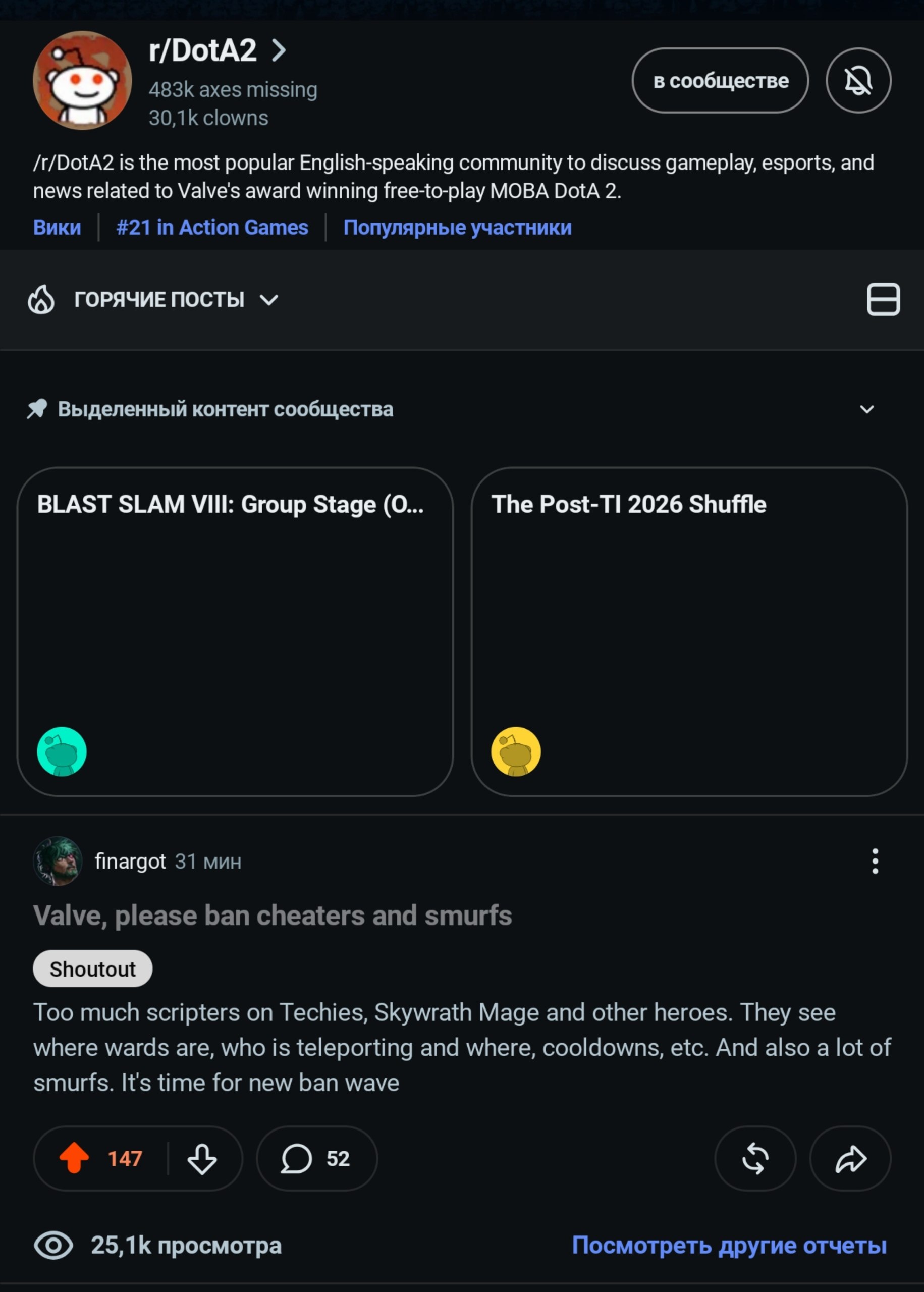Open The Post-TI 2026 Shuffle card
Screen dimensions: 924x1292
(689, 631)
